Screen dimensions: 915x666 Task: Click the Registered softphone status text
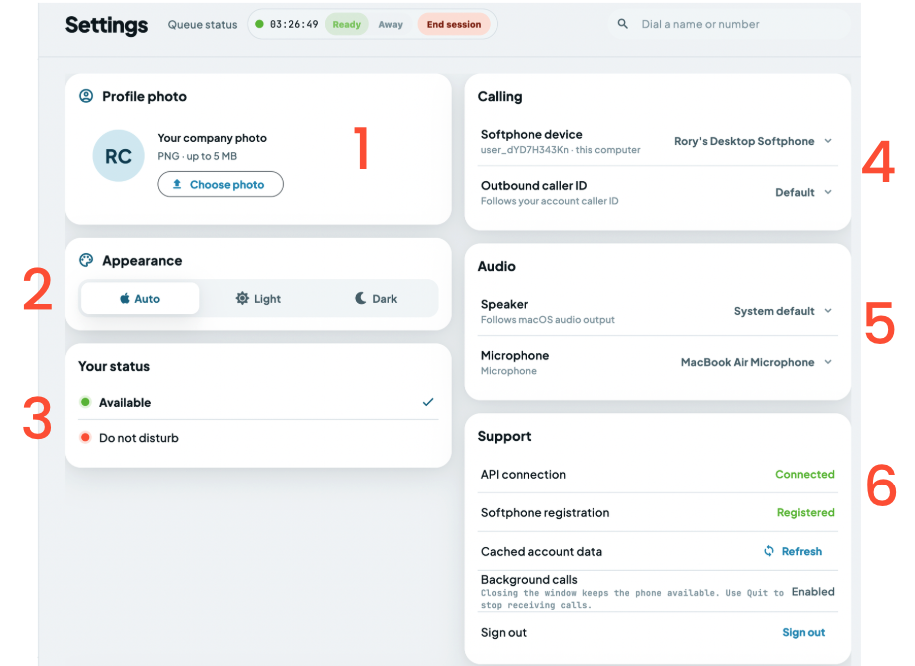[805, 512]
